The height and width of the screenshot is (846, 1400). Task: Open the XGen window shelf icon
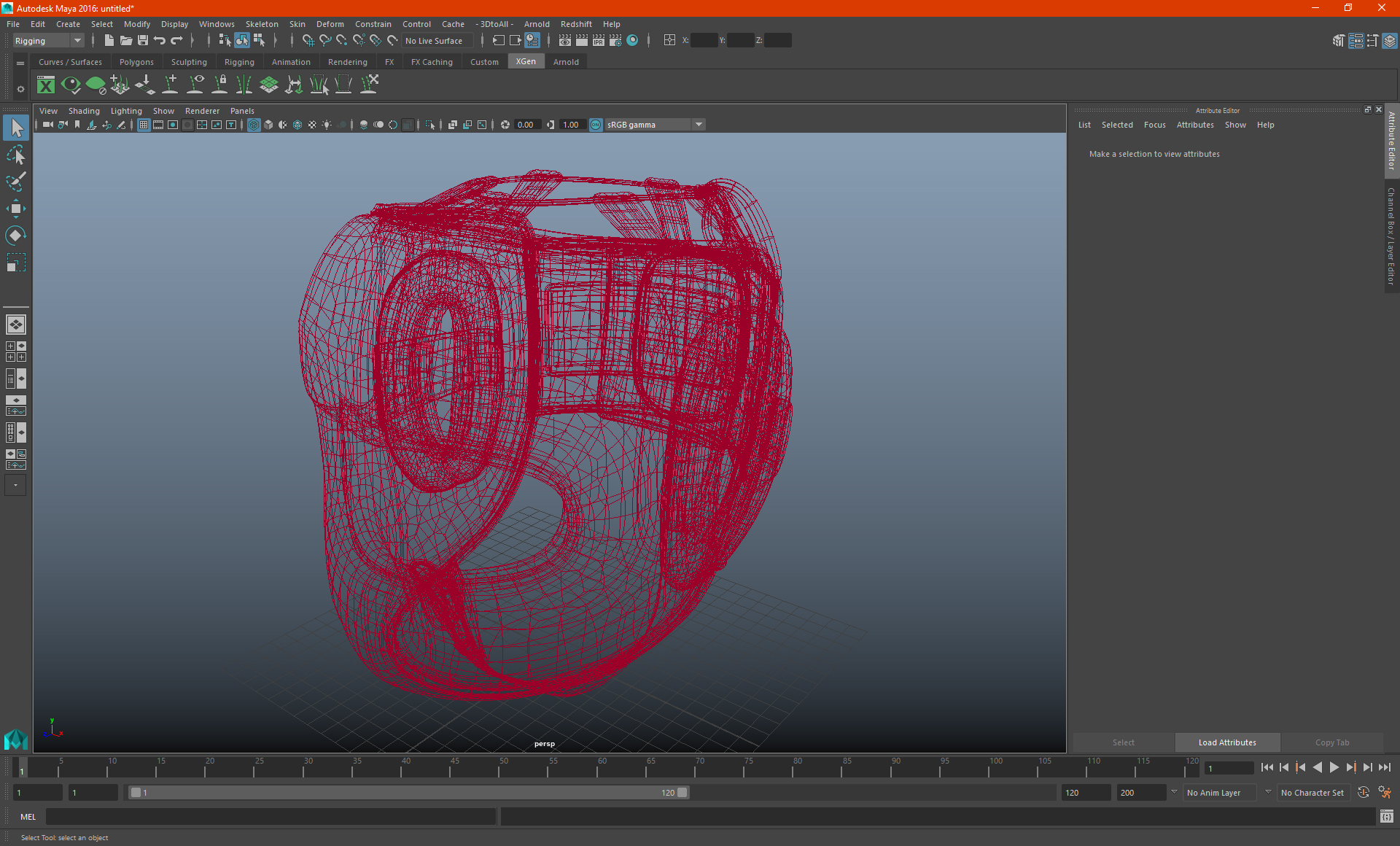tap(46, 85)
